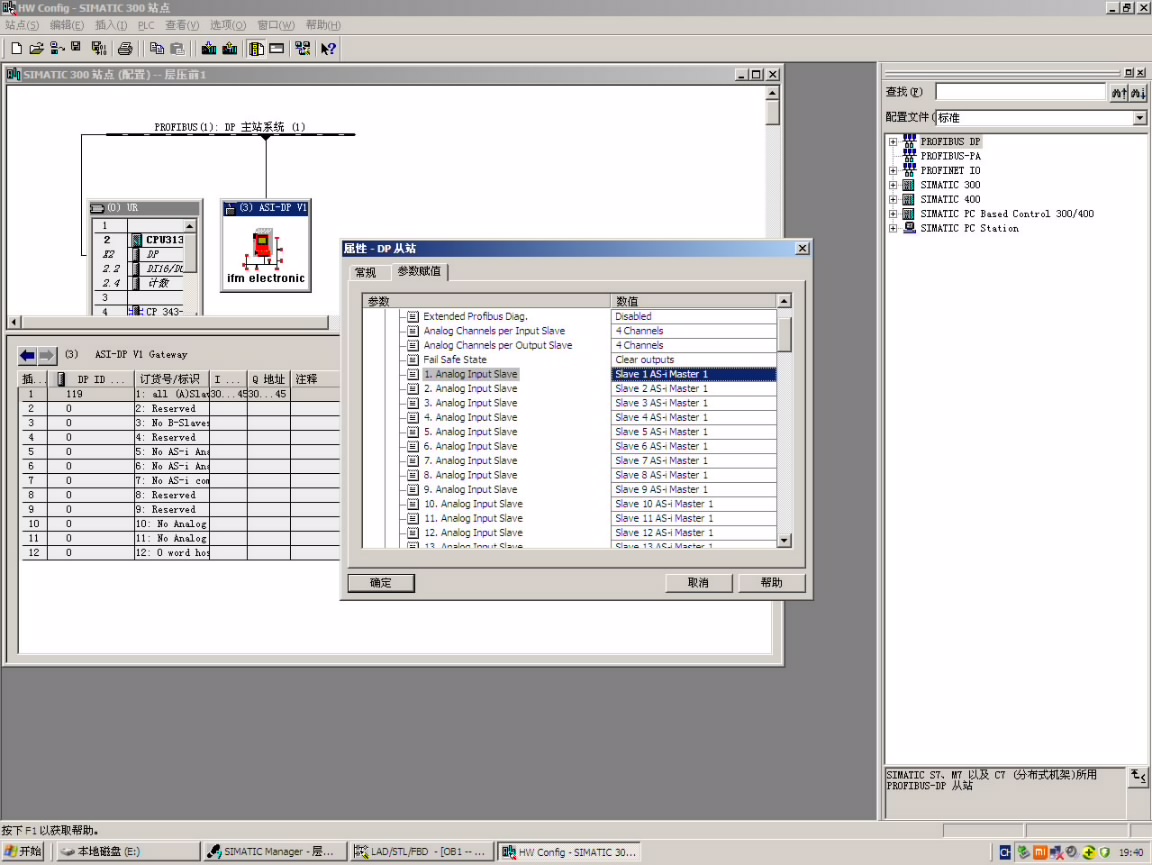Click the catalog description toggle icon at bottom right
Image resolution: width=1152 pixels, height=865 pixels.
pyautogui.click(x=1137, y=776)
